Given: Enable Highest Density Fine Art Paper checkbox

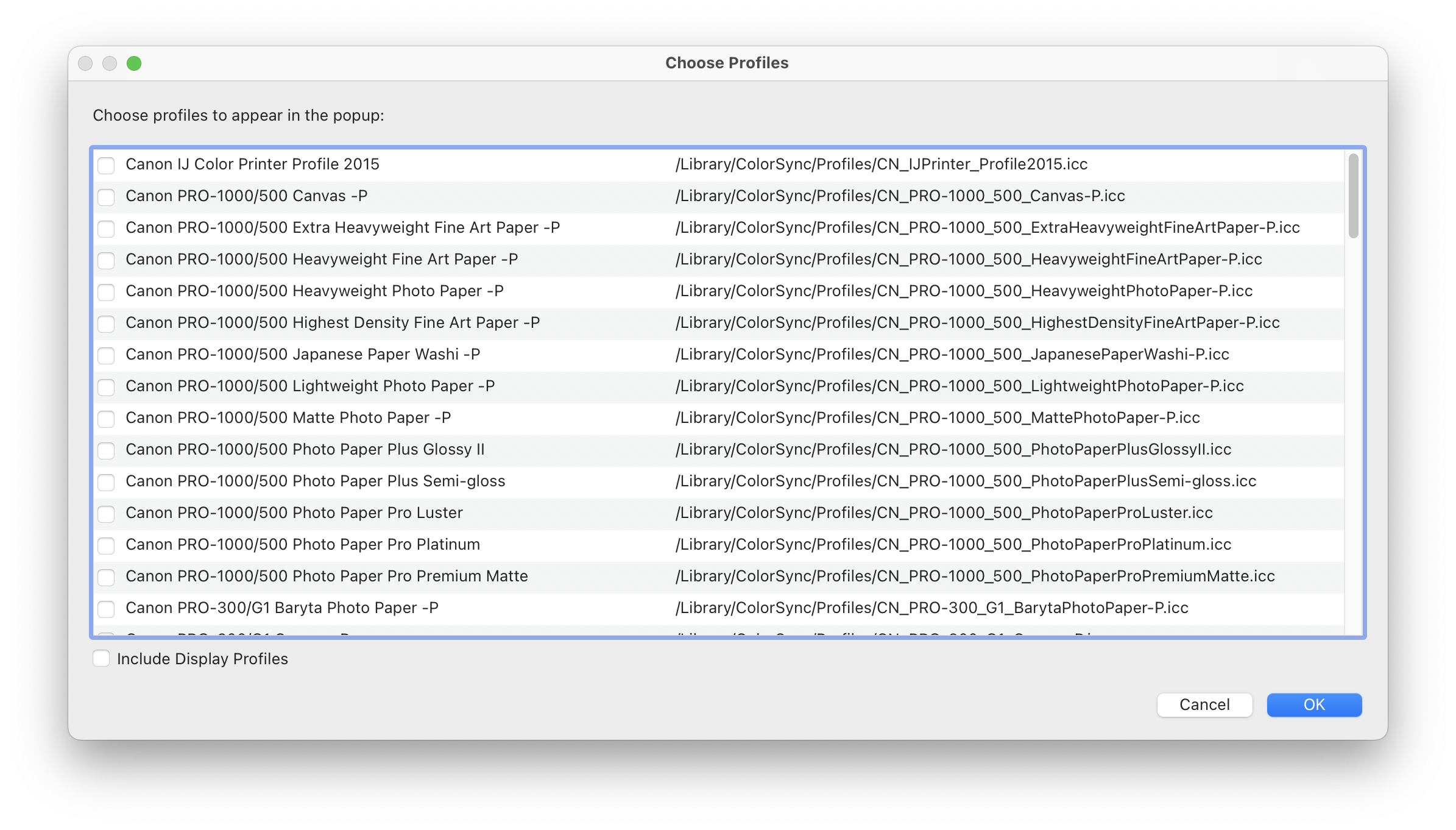Looking at the screenshot, I should [x=106, y=324].
